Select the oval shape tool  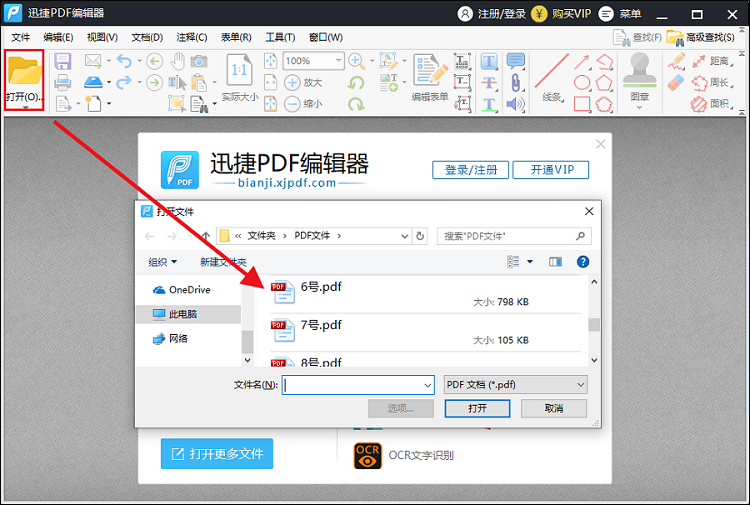582,83
